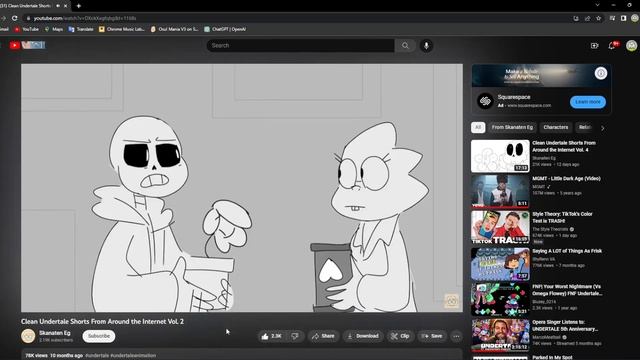Click the MGMT - Little Dark Age title
The width and height of the screenshot is (640, 360).
point(566,178)
